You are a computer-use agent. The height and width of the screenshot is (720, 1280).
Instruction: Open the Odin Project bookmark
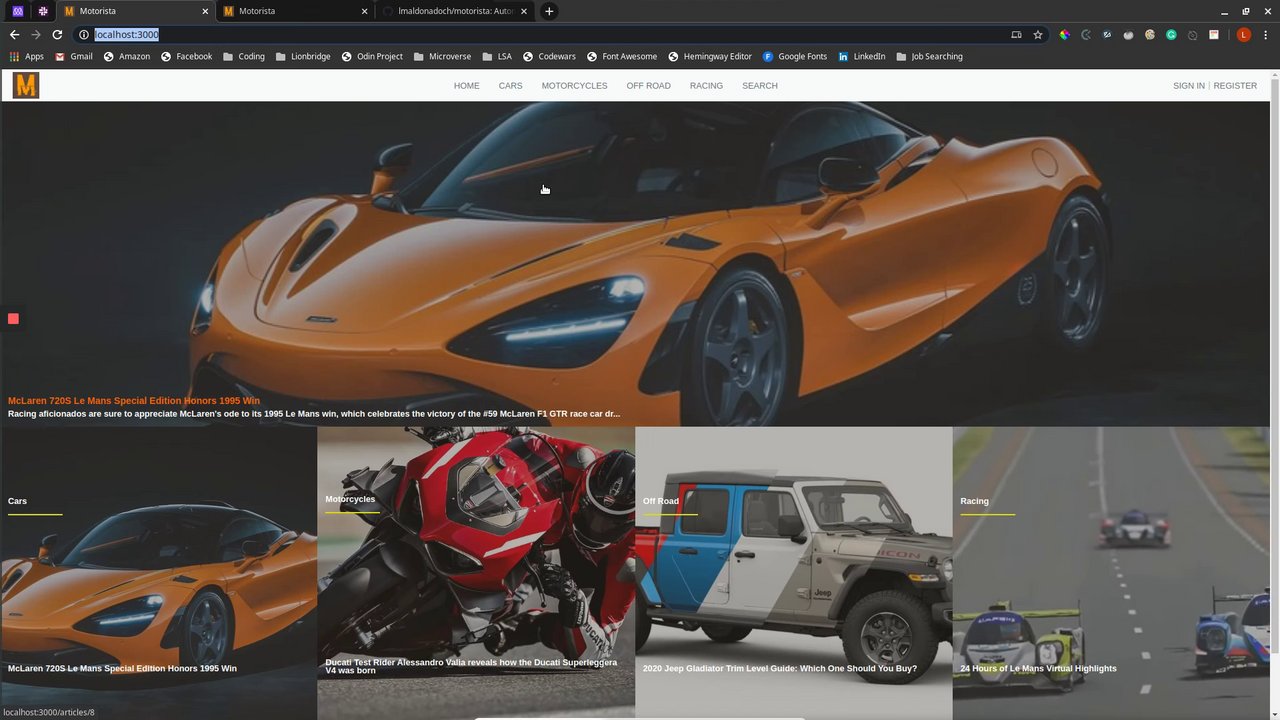tap(372, 57)
